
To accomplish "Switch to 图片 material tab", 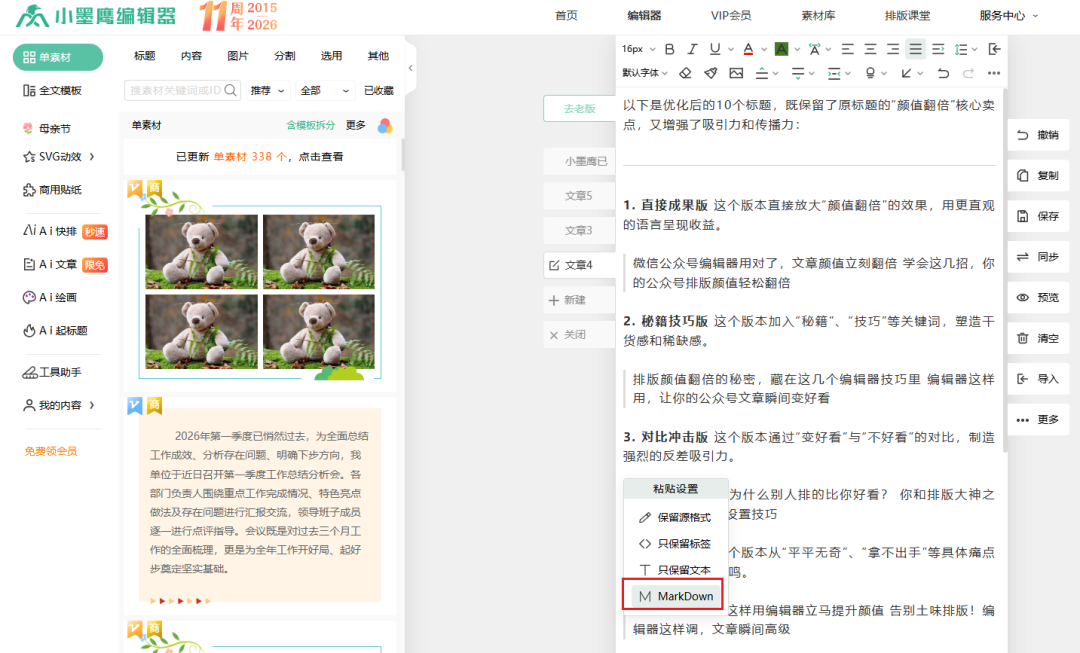I will pos(238,56).
